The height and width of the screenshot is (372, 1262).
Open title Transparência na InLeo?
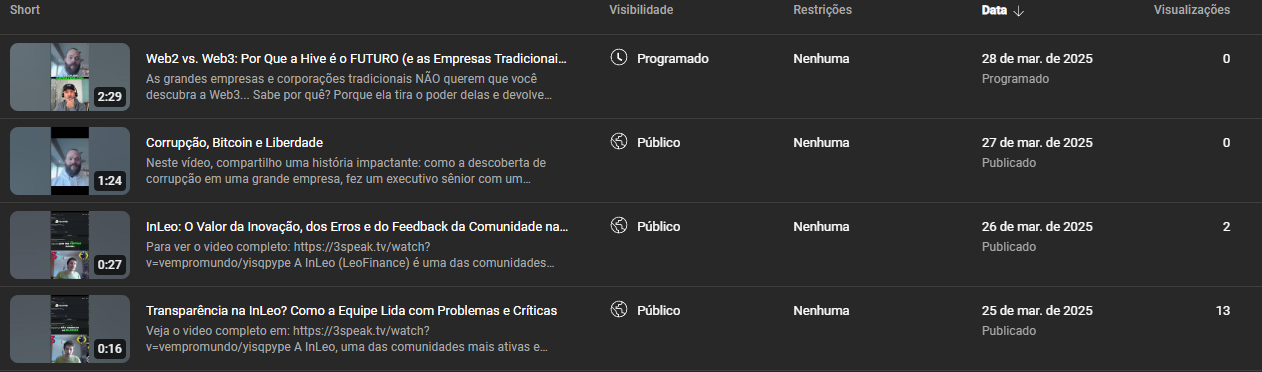point(351,310)
